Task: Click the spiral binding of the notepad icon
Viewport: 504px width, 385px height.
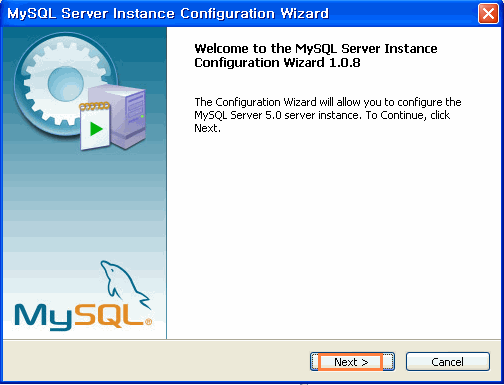Action: [94, 106]
